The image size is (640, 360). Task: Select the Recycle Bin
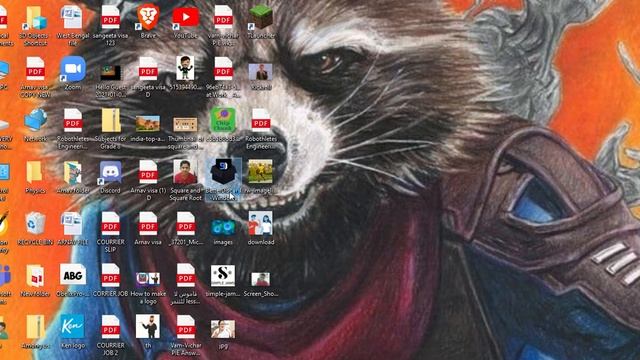(35, 224)
